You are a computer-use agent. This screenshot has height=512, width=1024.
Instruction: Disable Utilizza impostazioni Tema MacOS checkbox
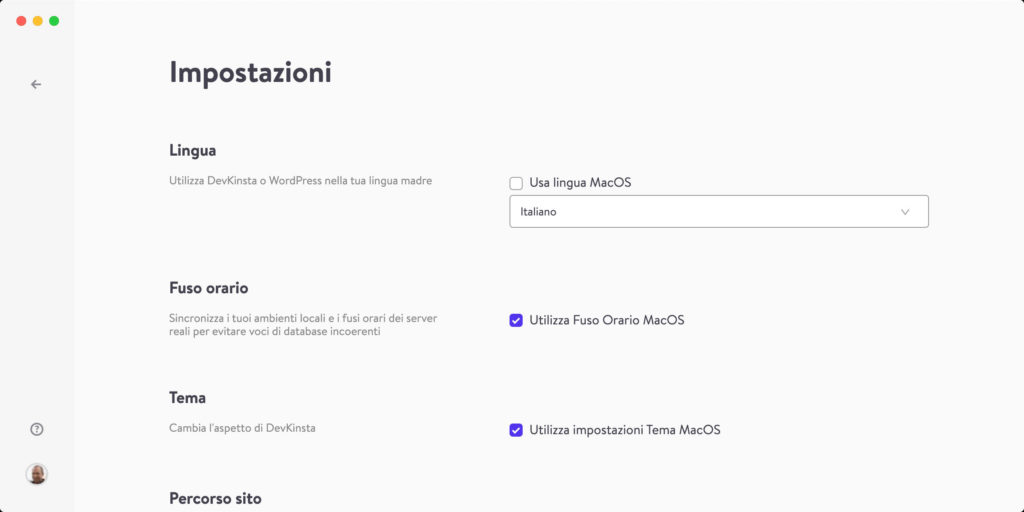(516, 430)
